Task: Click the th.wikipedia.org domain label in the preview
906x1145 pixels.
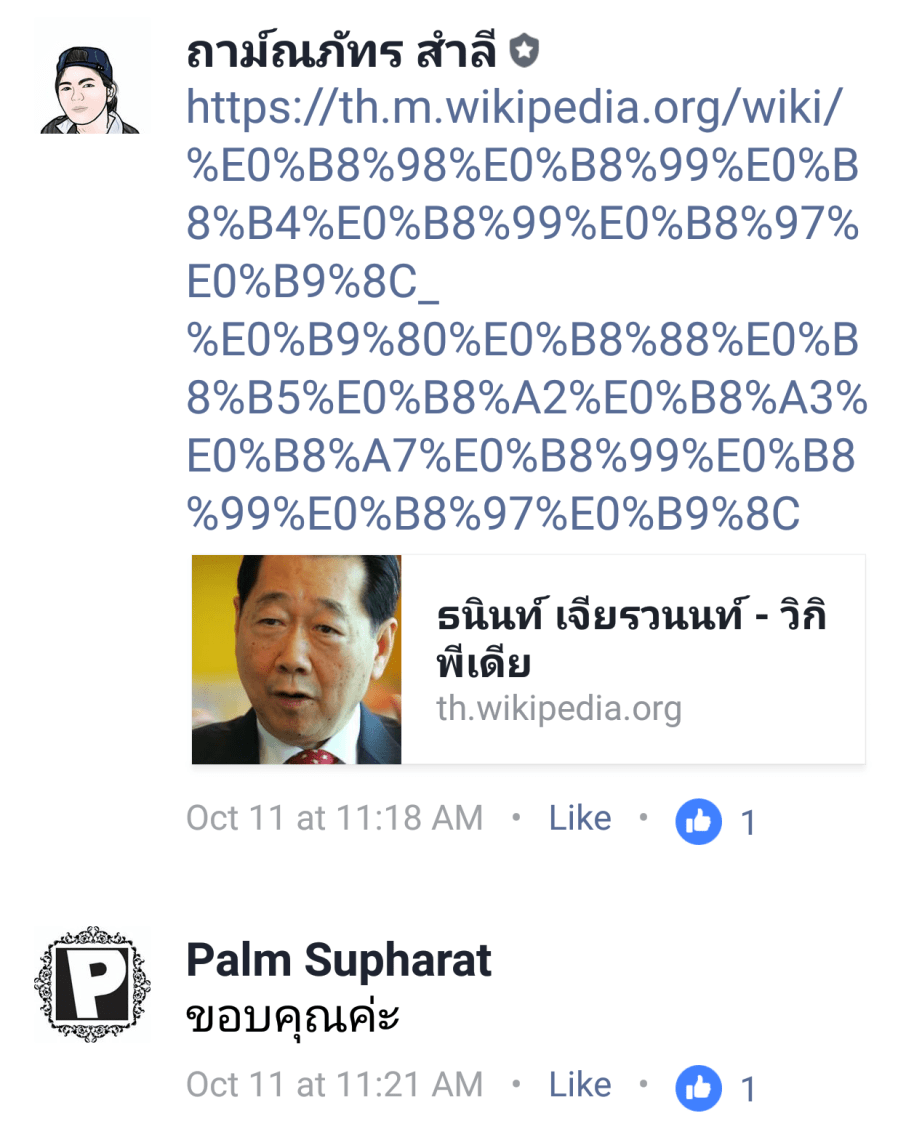Action: (559, 708)
